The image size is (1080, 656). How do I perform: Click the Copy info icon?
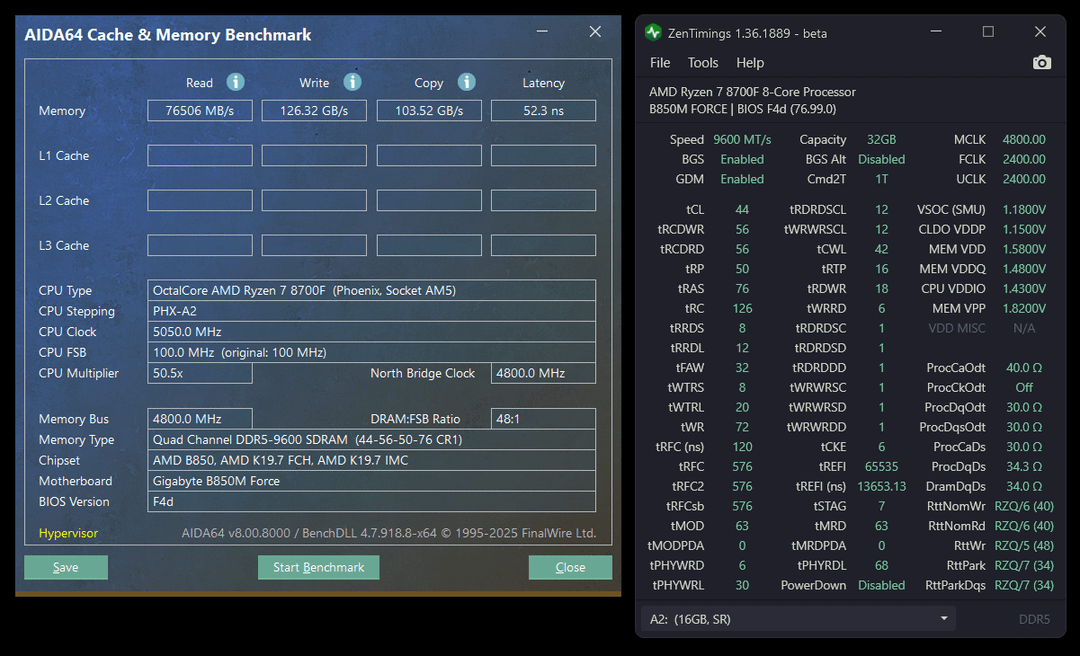466,82
